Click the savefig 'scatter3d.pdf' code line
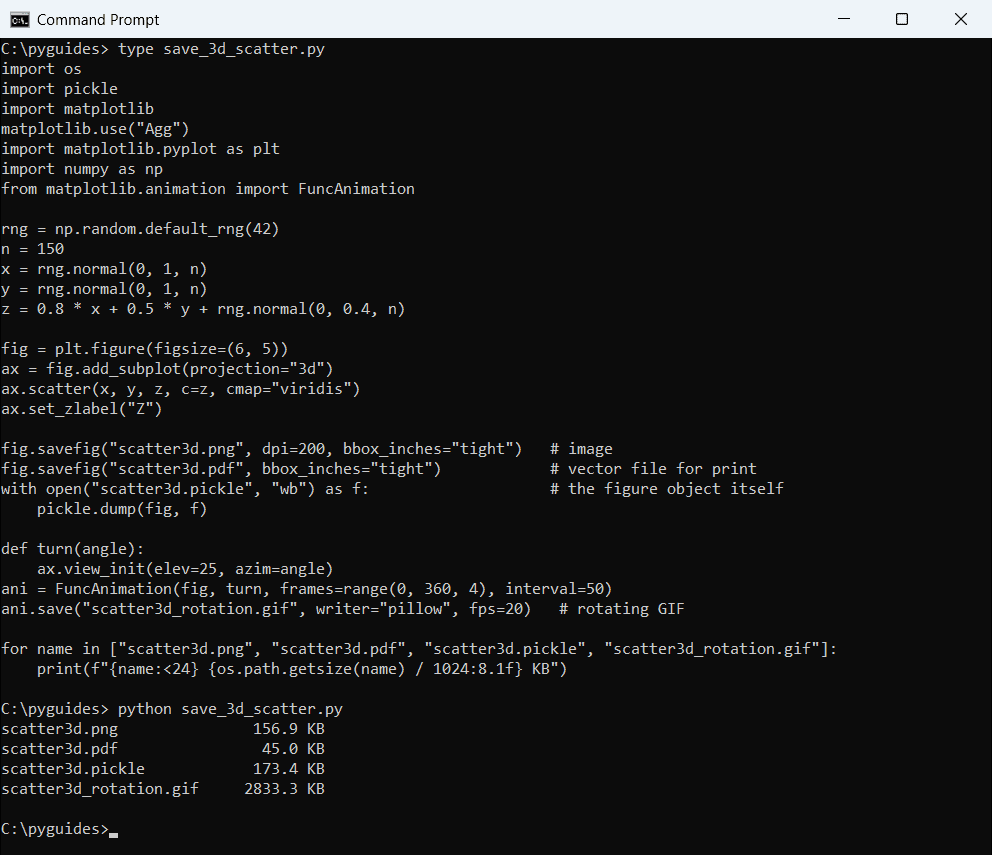This screenshot has height=855, width=992. pyautogui.click(x=221, y=470)
